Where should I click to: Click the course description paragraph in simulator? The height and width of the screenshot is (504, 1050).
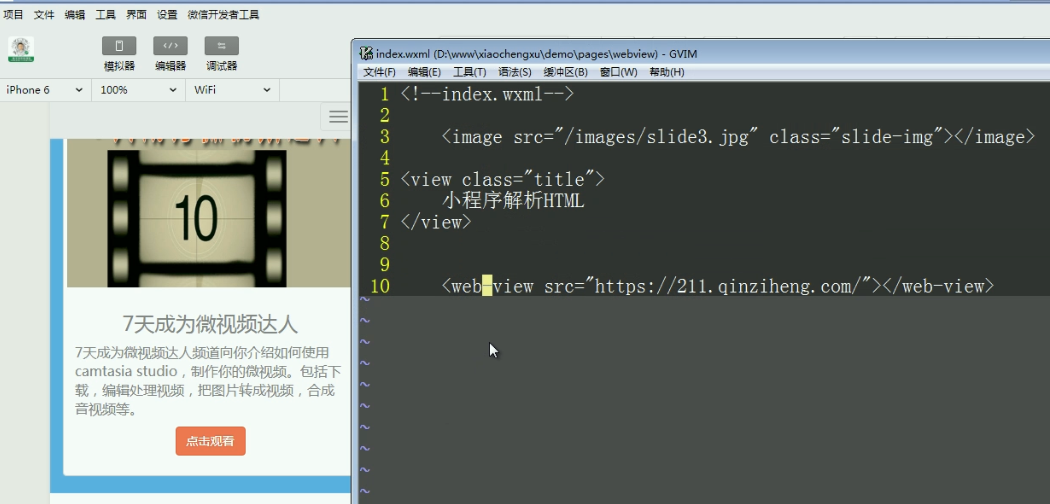click(x=208, y=381)
